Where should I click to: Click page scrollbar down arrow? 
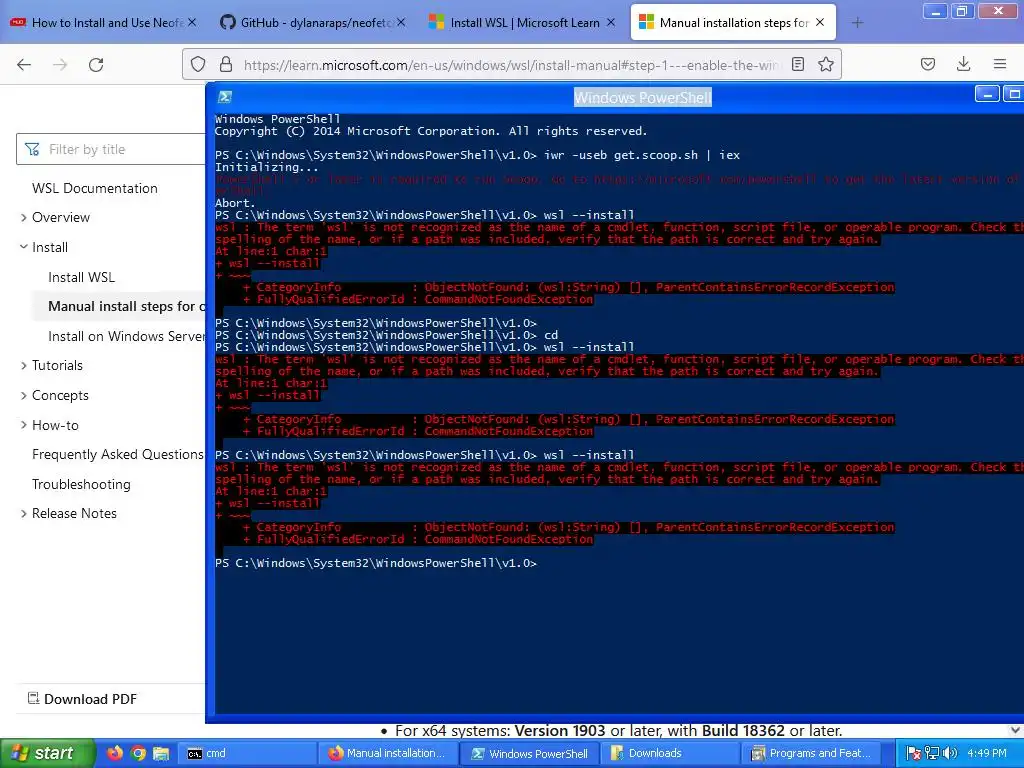pyautogui.click(x=1015, y=730)
